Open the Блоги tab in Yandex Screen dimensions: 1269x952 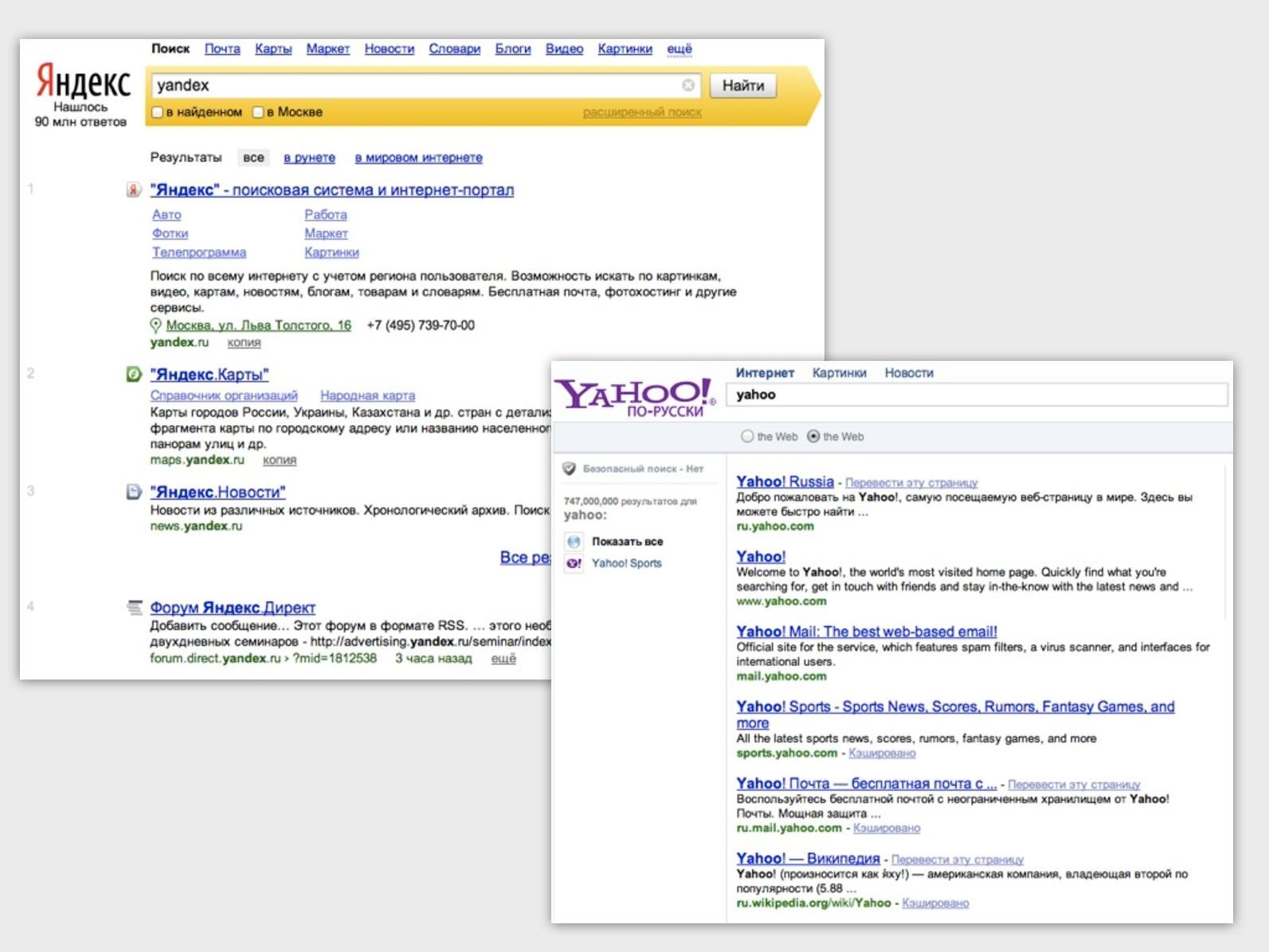[x=513, y=49]
